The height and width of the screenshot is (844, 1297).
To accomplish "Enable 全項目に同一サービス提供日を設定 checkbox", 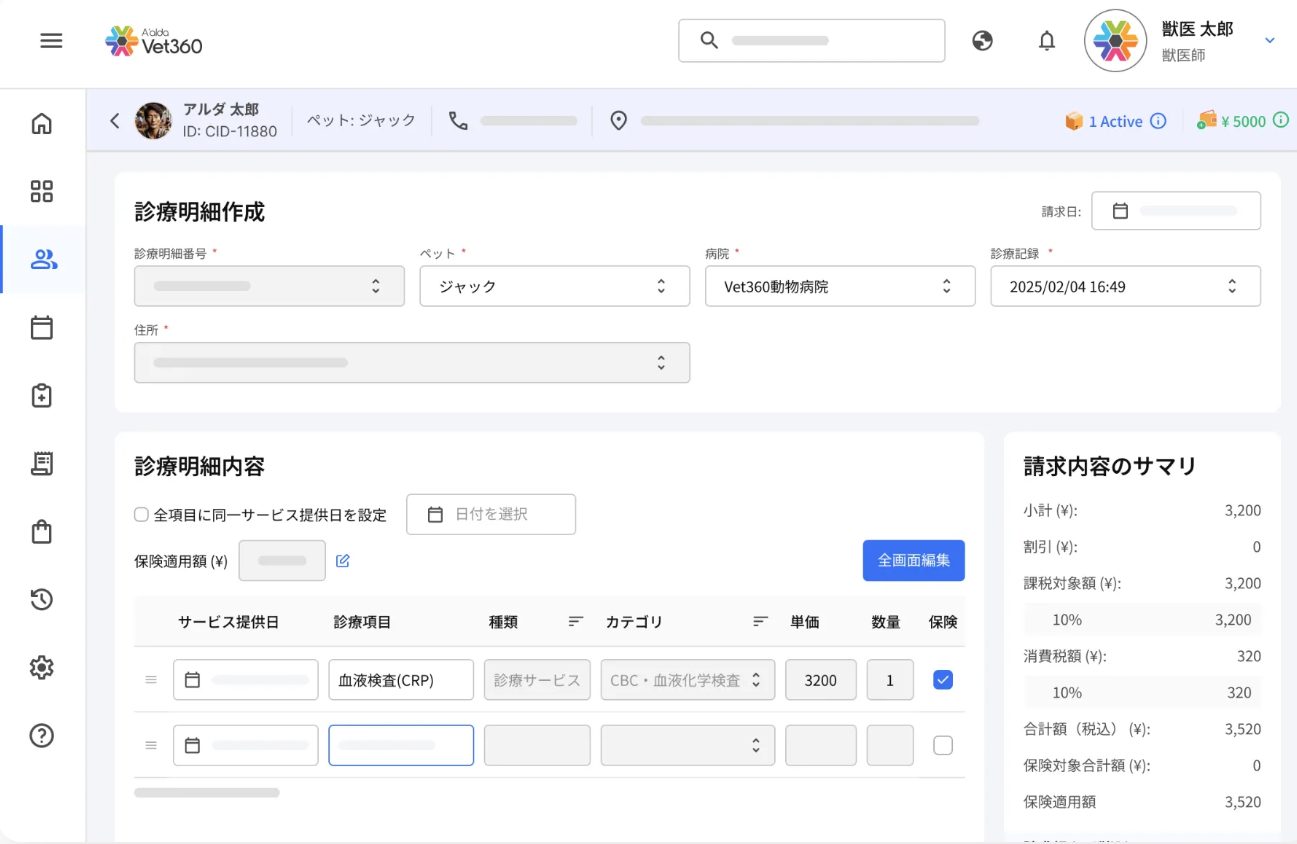I will (x=142, y=515).
